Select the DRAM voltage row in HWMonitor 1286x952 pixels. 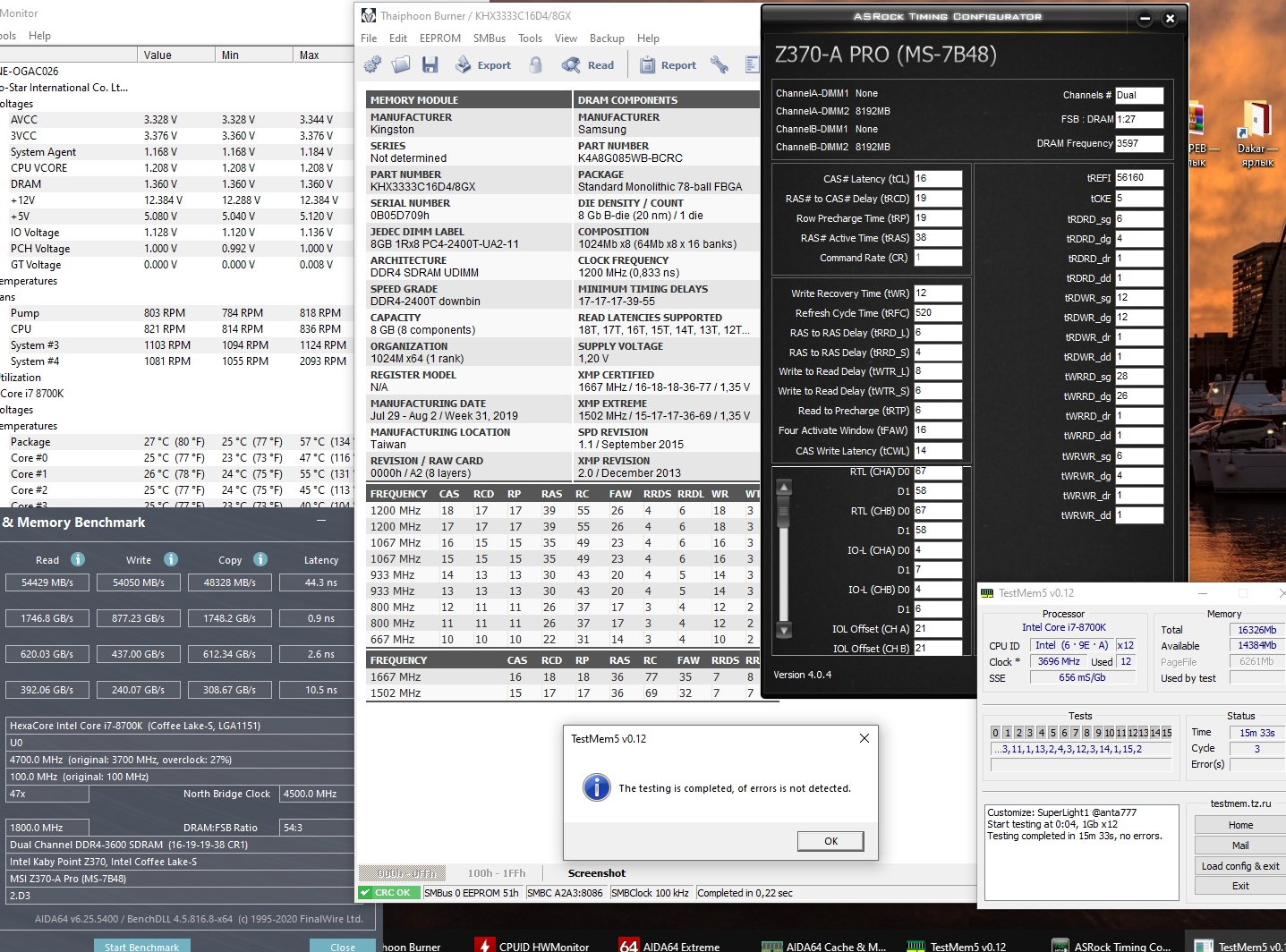pyautogui.click(x=177, y=184)
